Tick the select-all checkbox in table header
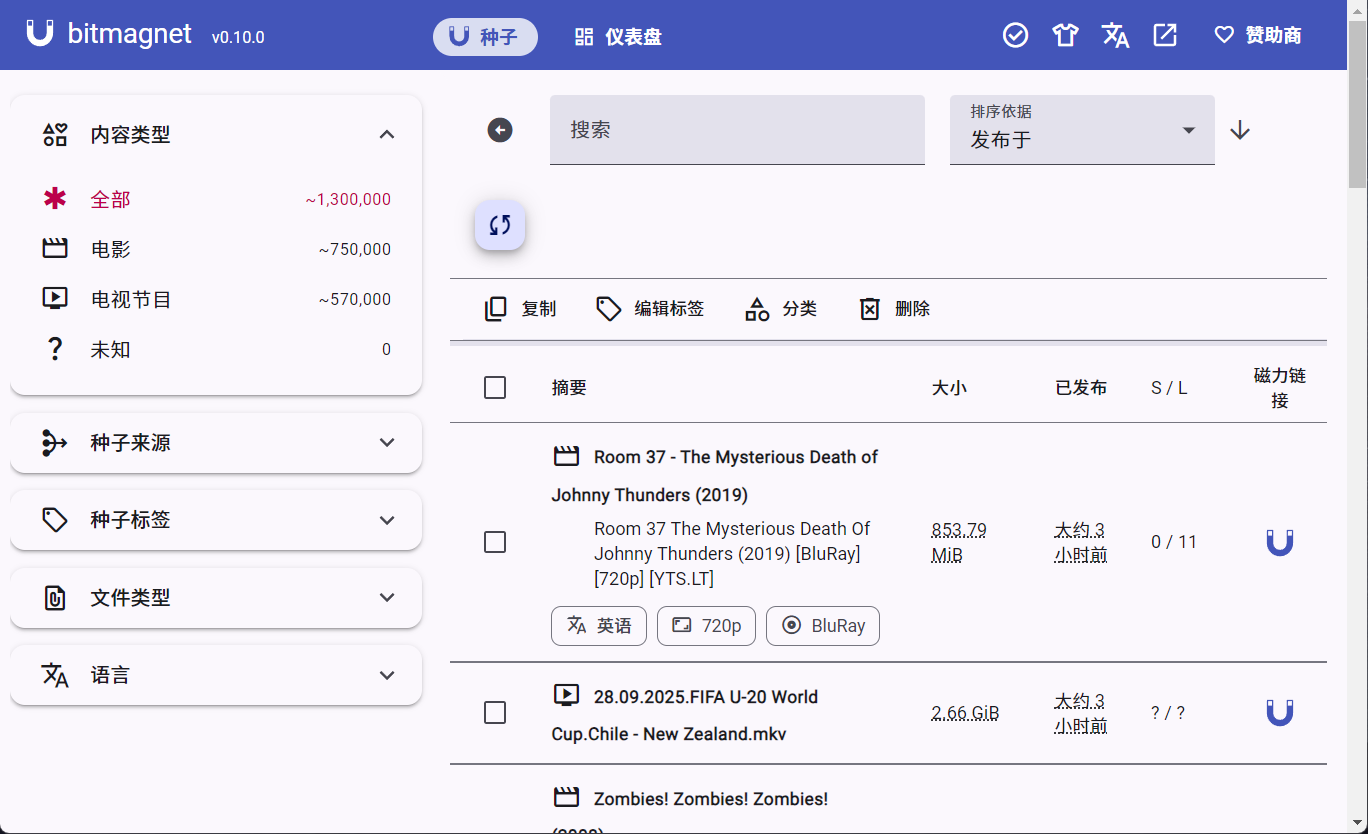The image size is (1368, 834). click(x=495, y=388)
